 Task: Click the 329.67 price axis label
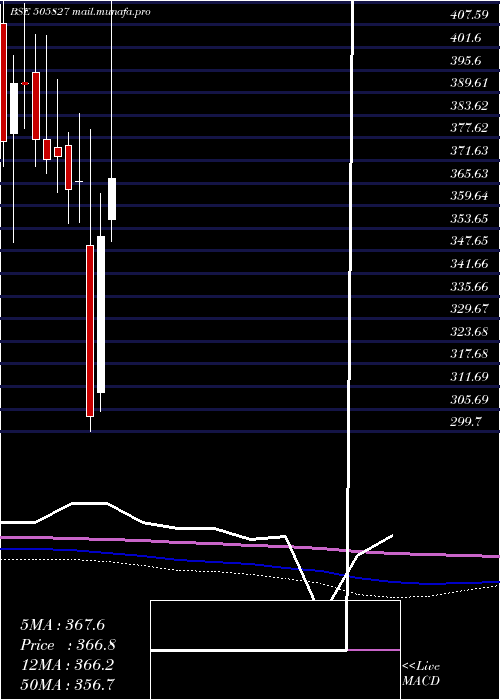coord(469,309)
